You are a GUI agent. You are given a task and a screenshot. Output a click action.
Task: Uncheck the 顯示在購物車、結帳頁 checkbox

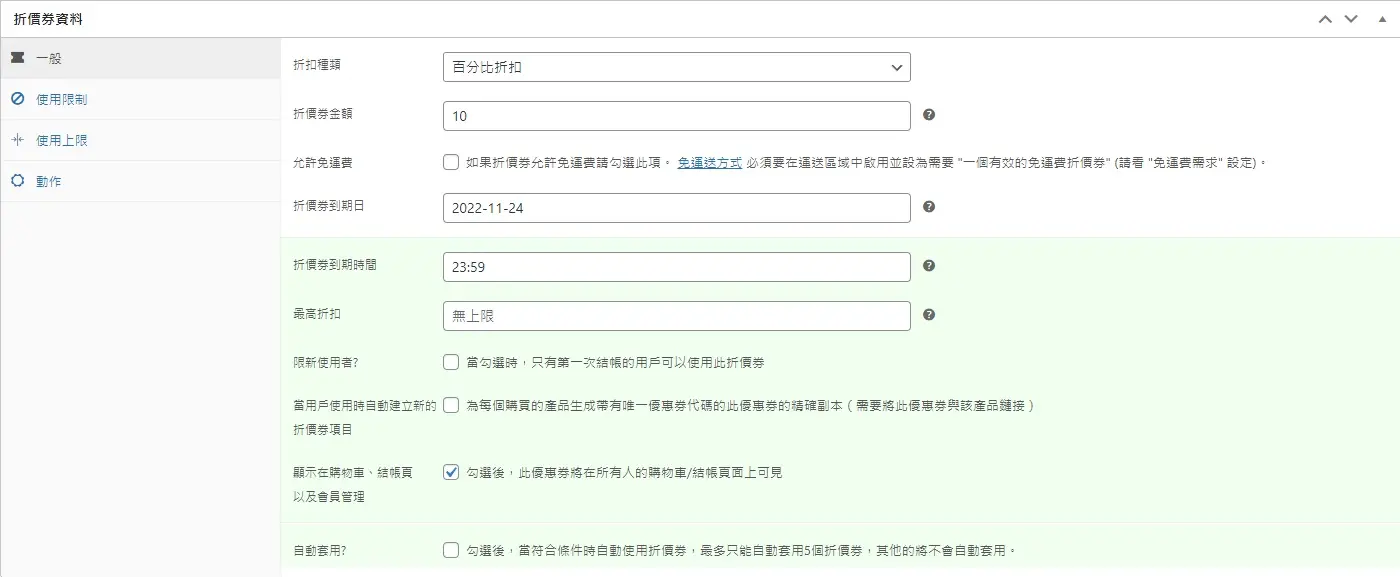451,472
